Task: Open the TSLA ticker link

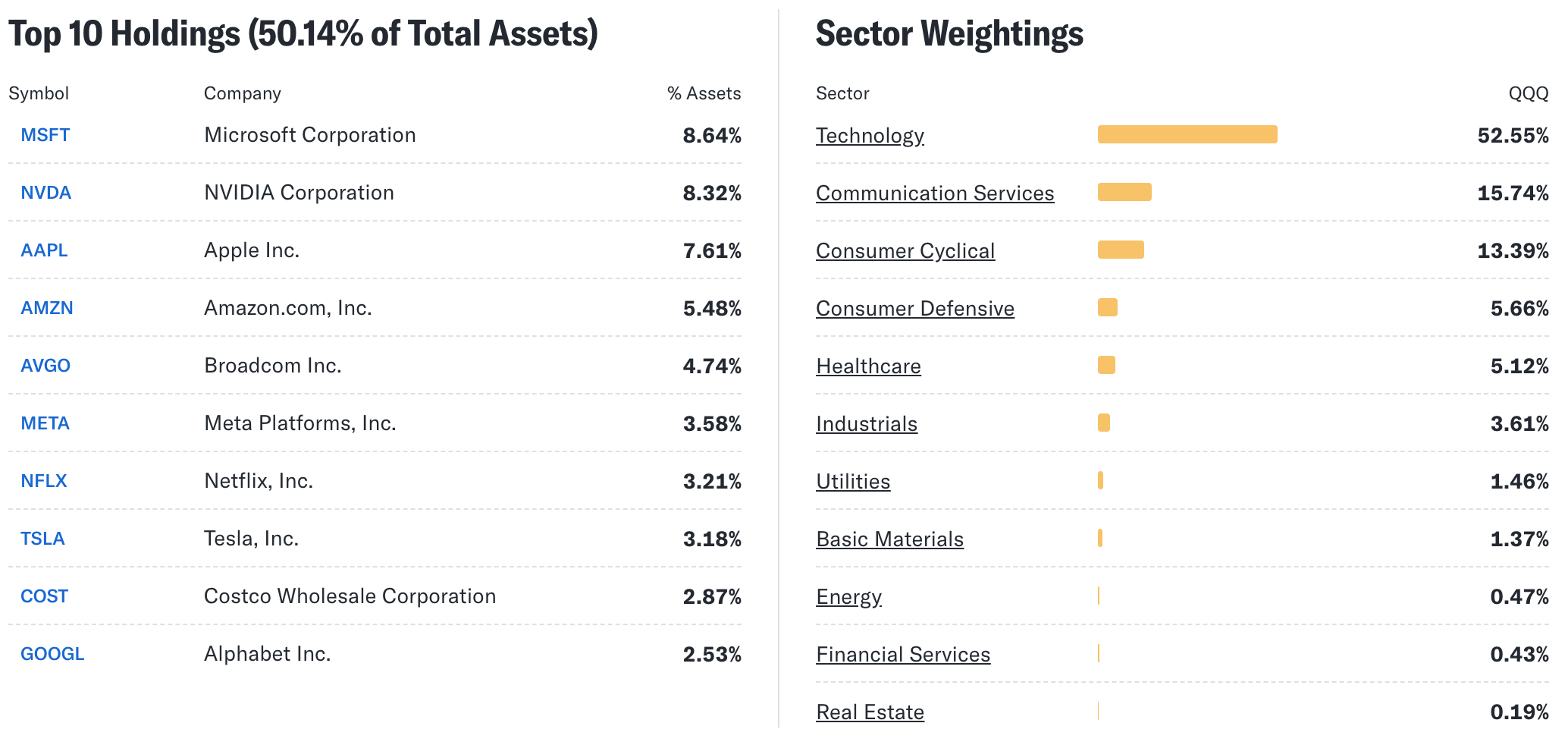Action: point(43,538)
